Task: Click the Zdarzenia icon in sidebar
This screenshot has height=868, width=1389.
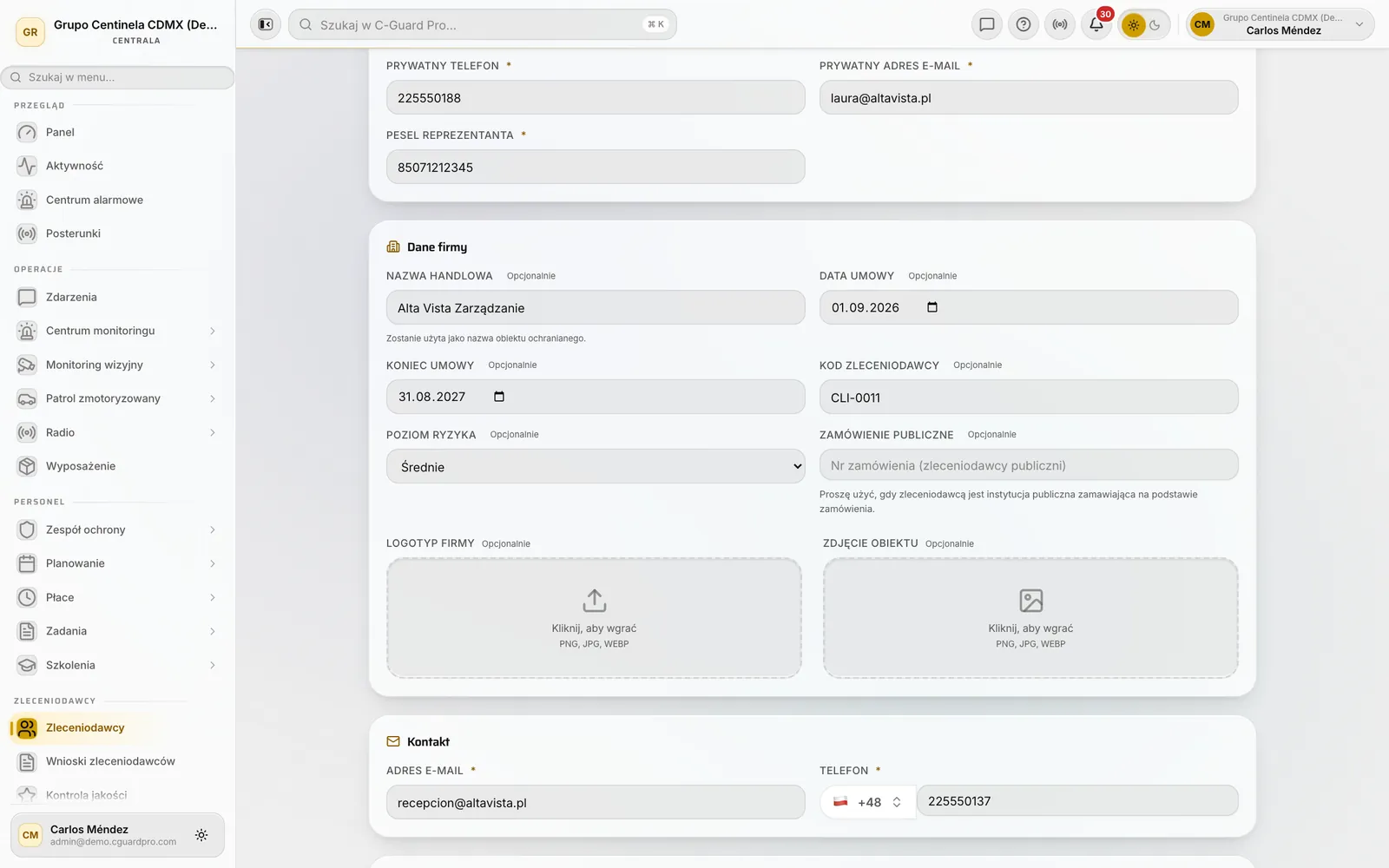Action: [27, 297]
